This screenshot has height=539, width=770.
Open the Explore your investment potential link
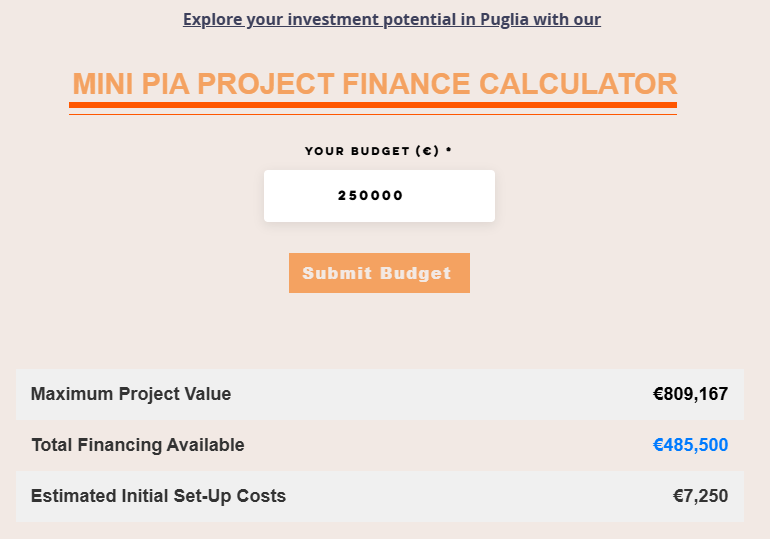click(392, 19)
